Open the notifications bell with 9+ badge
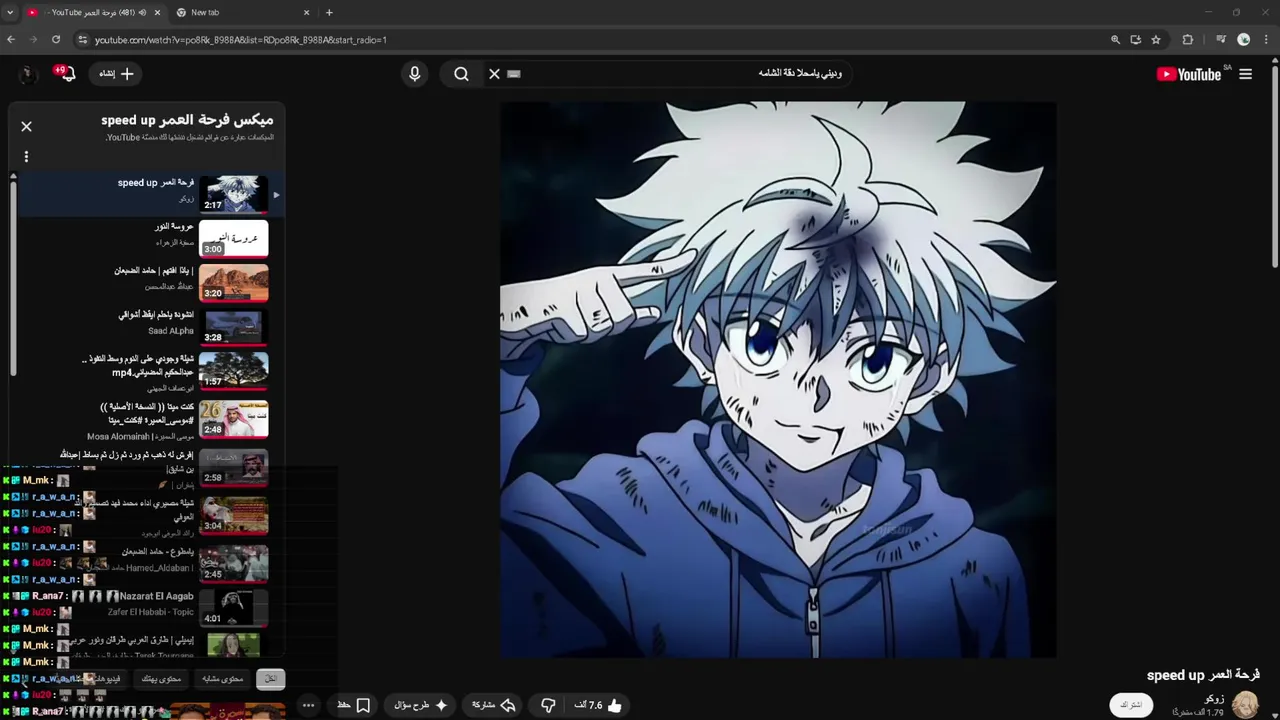1280x720 pixels. click(x=66, y=74)
